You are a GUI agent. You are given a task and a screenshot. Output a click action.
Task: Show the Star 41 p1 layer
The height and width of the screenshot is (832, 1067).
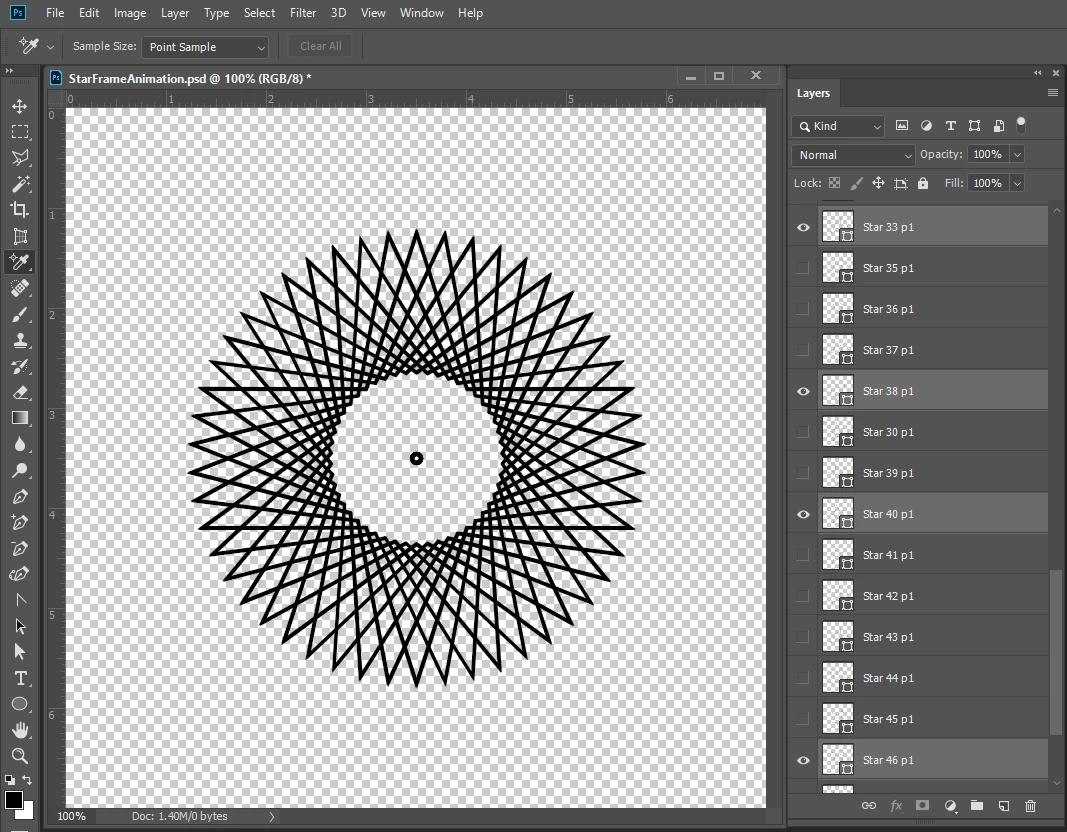(803, 555)
